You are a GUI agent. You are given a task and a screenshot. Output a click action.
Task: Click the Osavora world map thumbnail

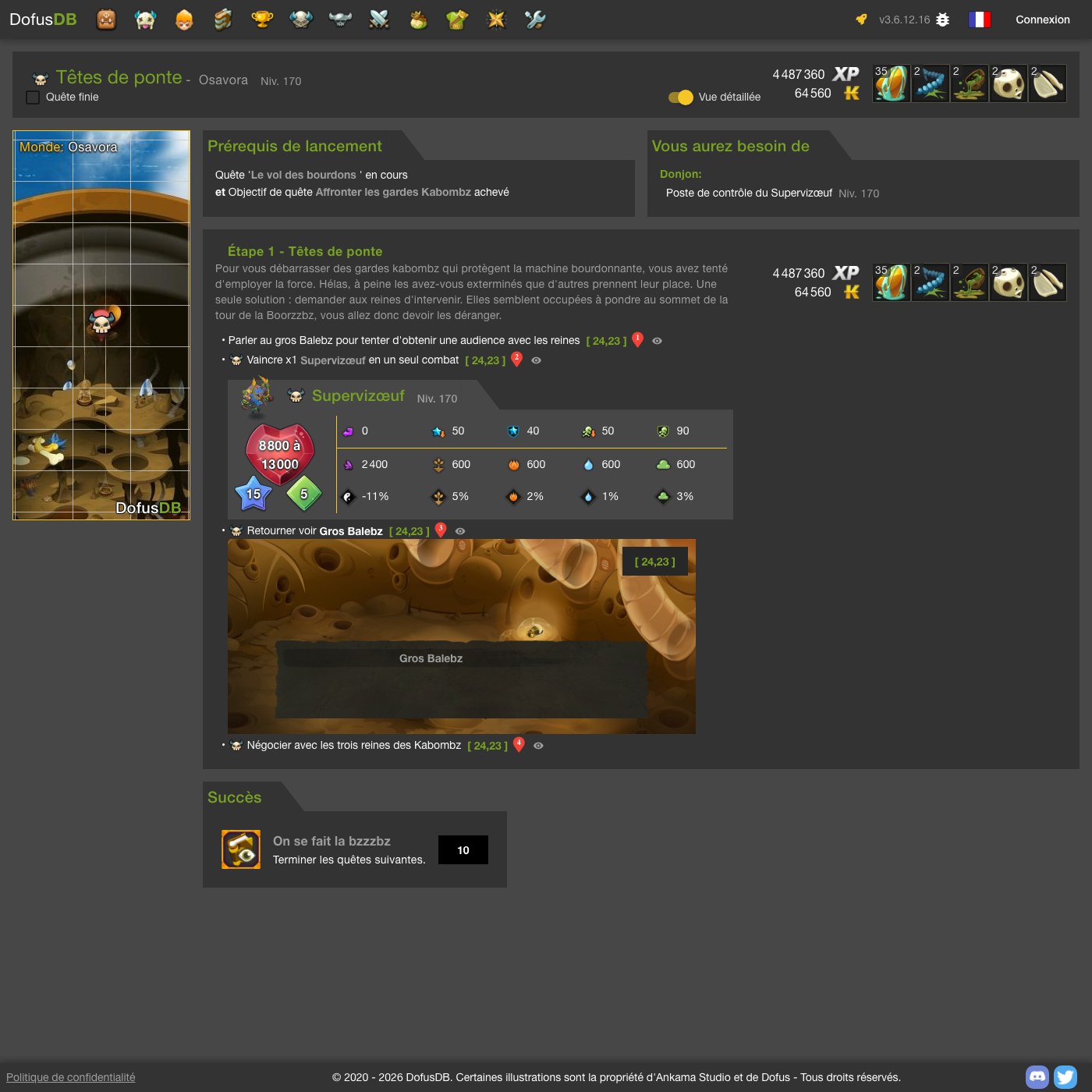tap(101, 325)
